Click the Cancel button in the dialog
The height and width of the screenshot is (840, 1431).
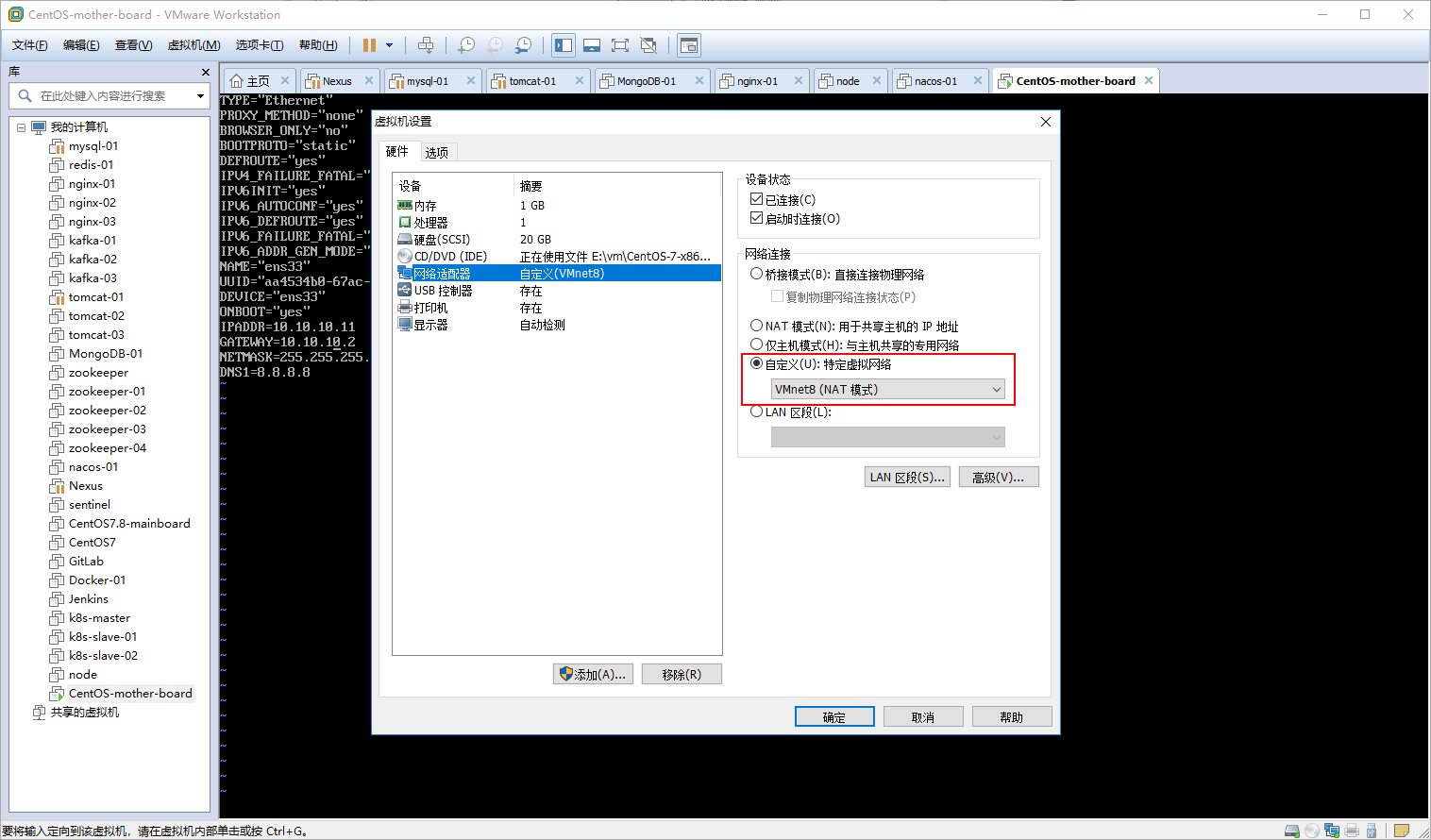923,716
